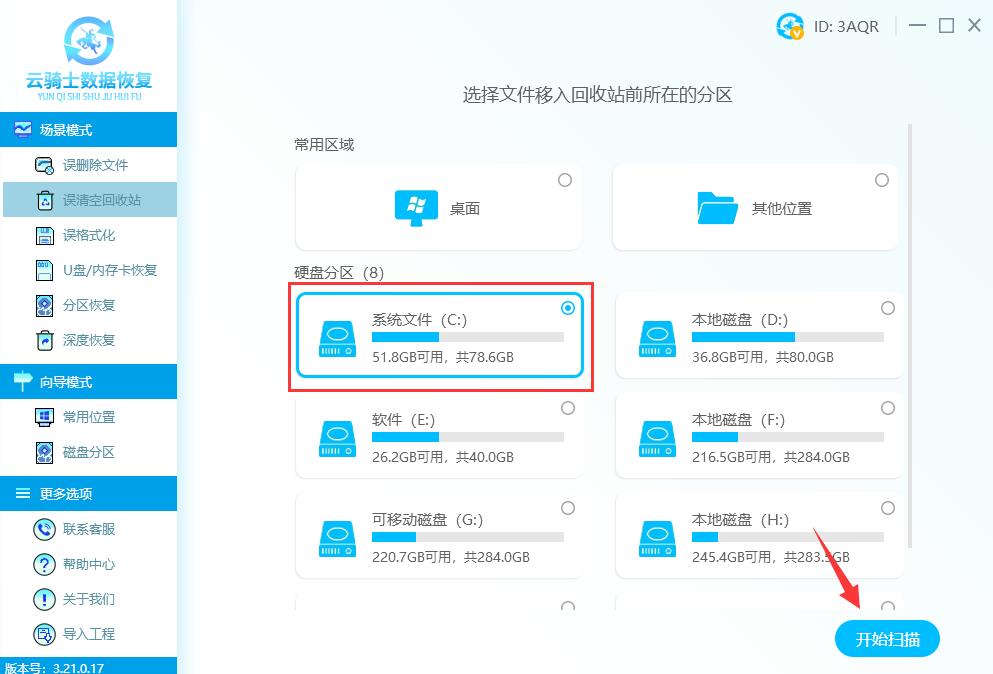Click the drive icon for 本地磁盘 (H:)
Image resolution: width=993 pixels, height=674 pixels.
[x=657, y=539]
